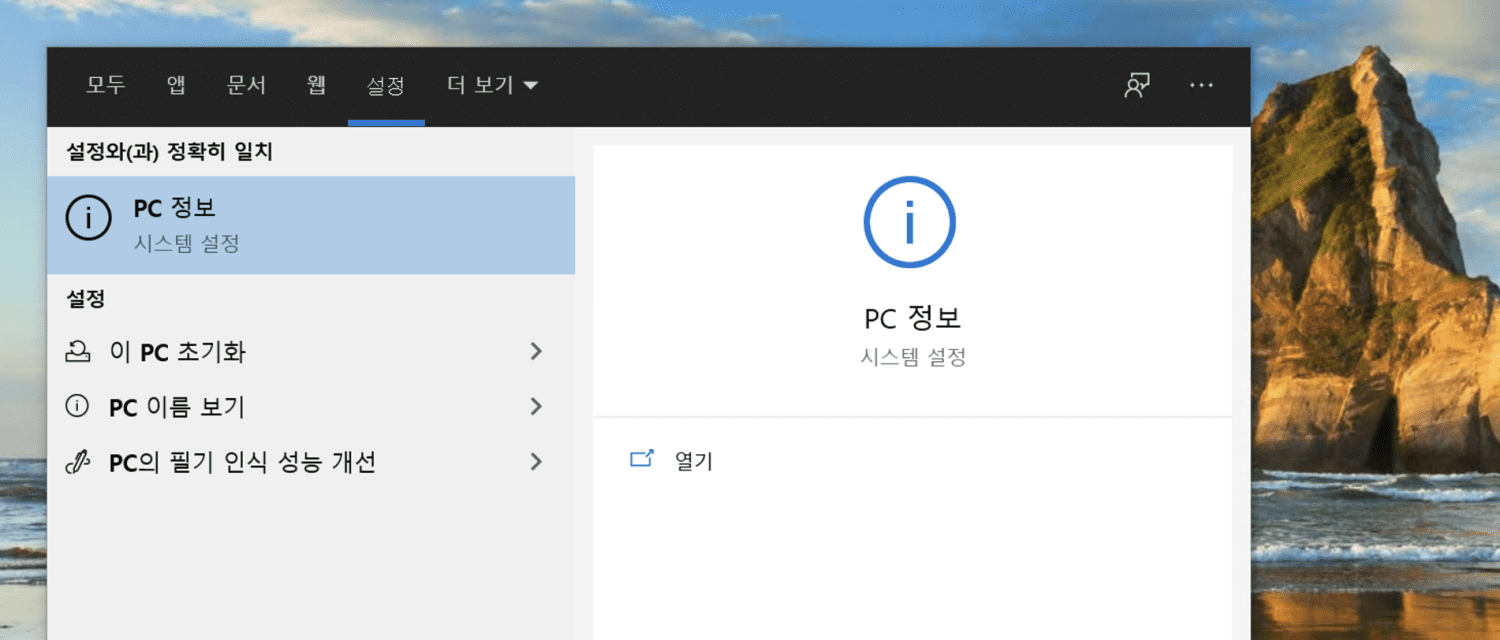
Task: Open PC의 필기 인식 성능 개선 result
Action: click(311, 462)
